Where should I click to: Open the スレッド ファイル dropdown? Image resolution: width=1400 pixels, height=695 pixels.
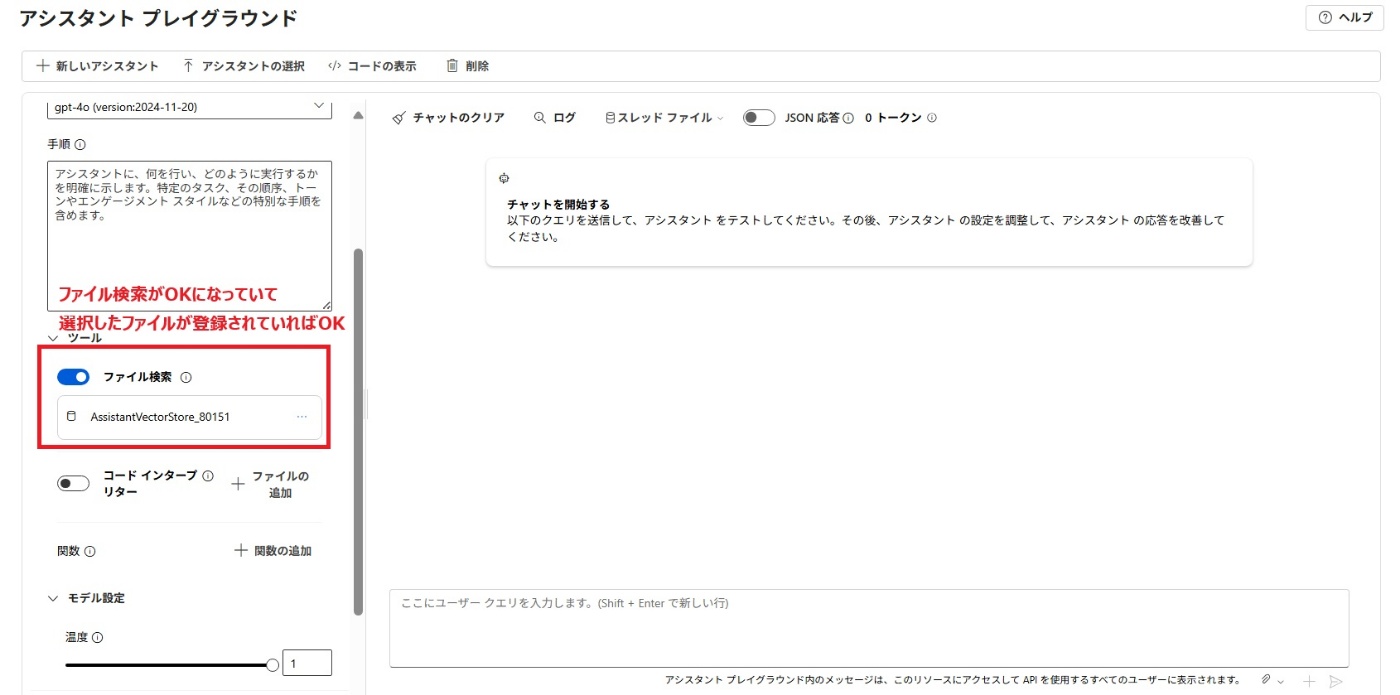point(664,118)
